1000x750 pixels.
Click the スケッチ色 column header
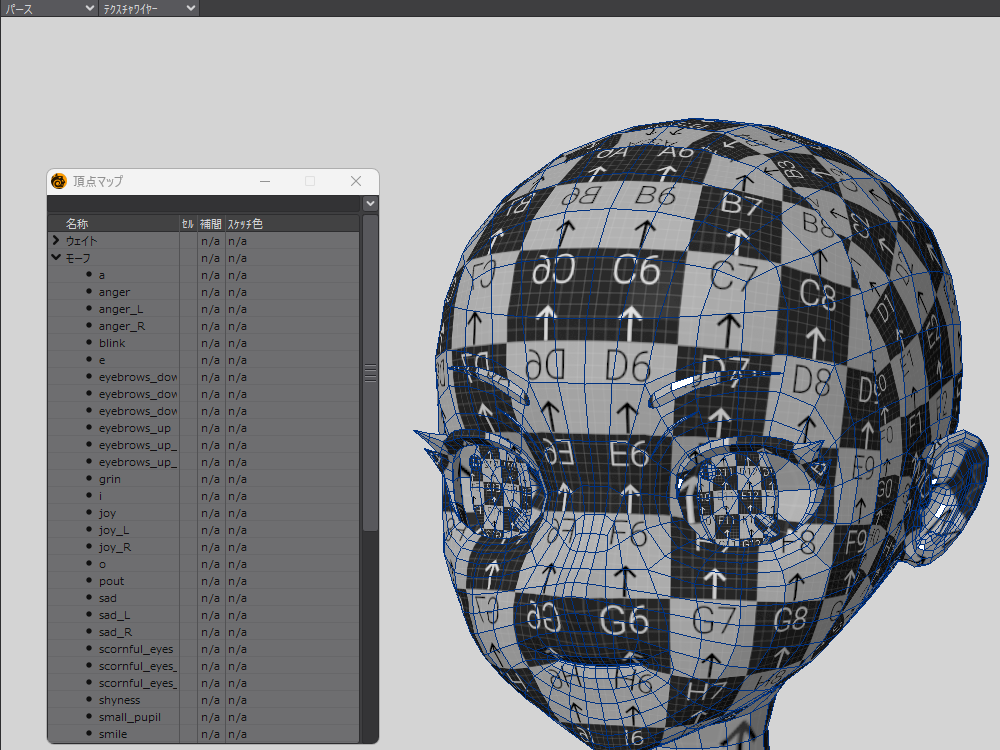(245, 224)
